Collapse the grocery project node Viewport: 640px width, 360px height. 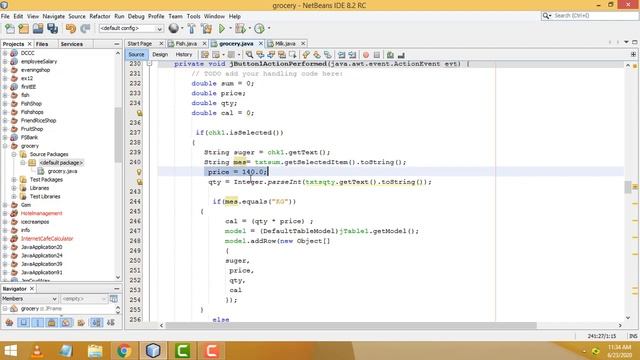point(5,146)
